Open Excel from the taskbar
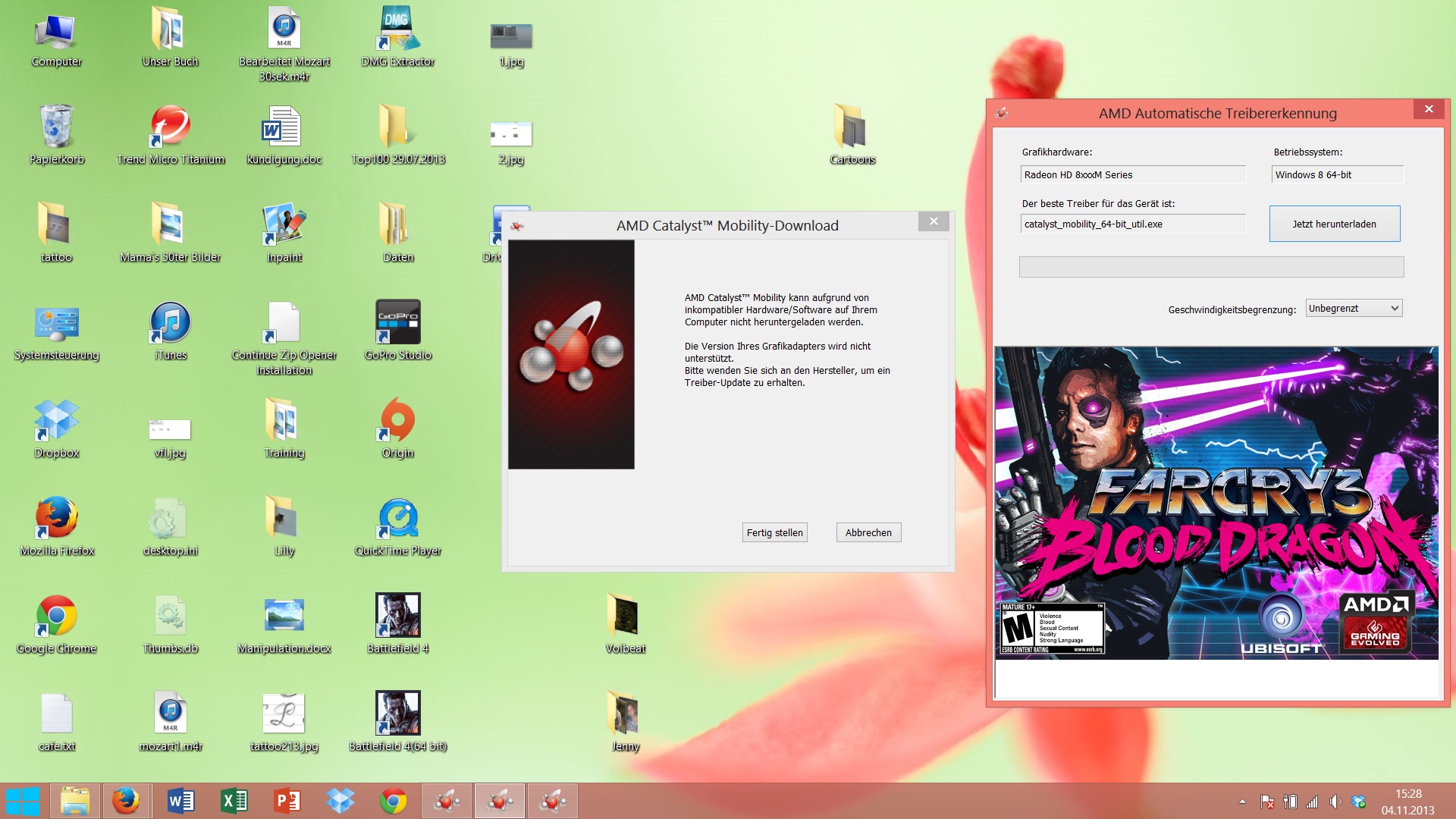This screenshot has width=1456, height=819. tap(234, 801)
